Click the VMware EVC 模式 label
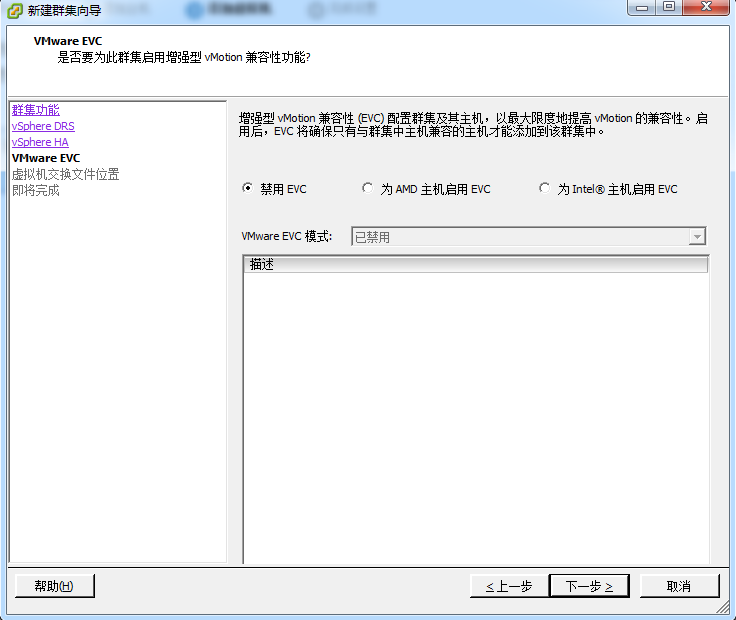This screenshot has height=620, width=736. click(287, 236)
